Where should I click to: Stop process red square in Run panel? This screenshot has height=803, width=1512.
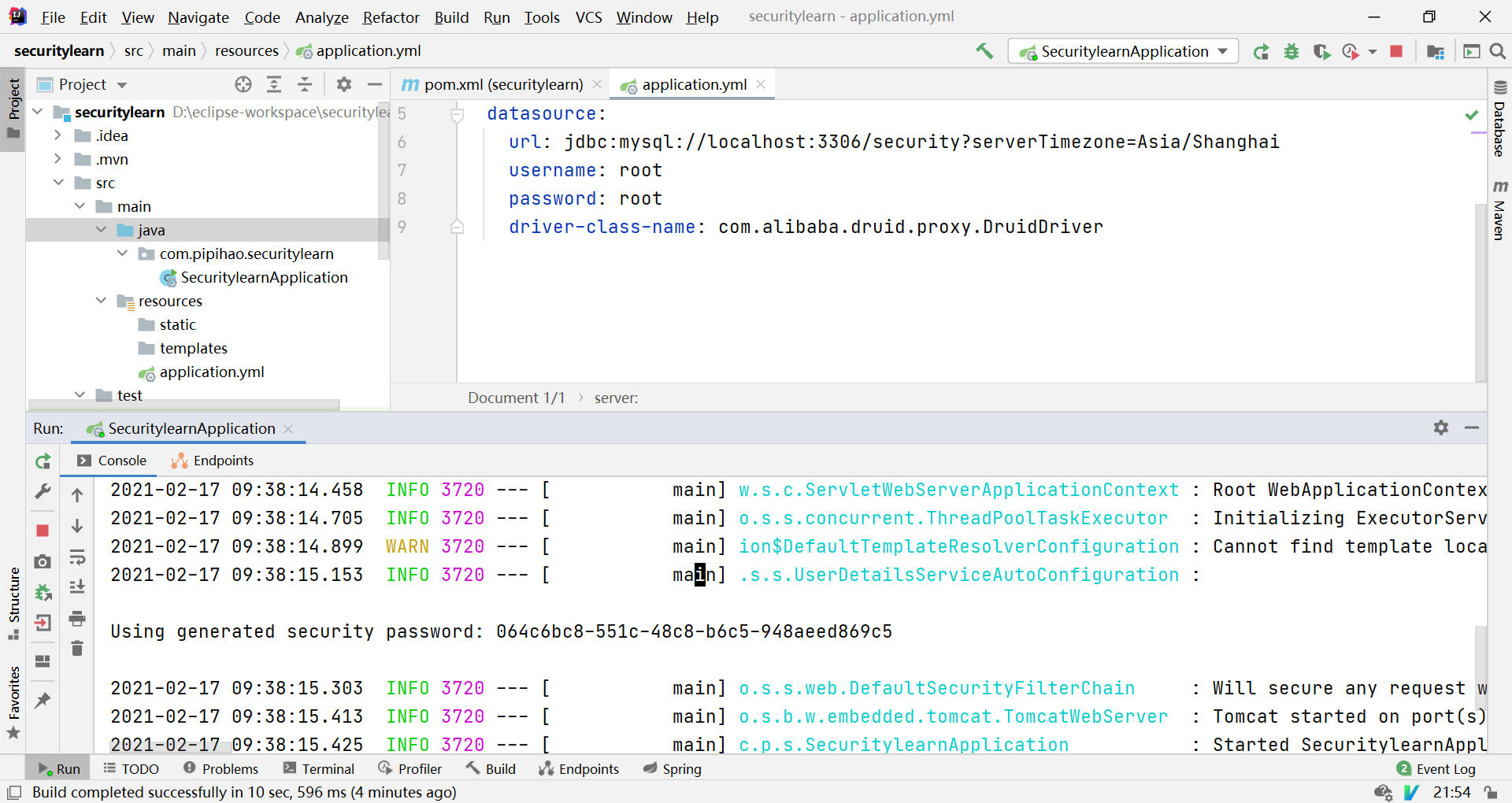[x=43, y=531]
